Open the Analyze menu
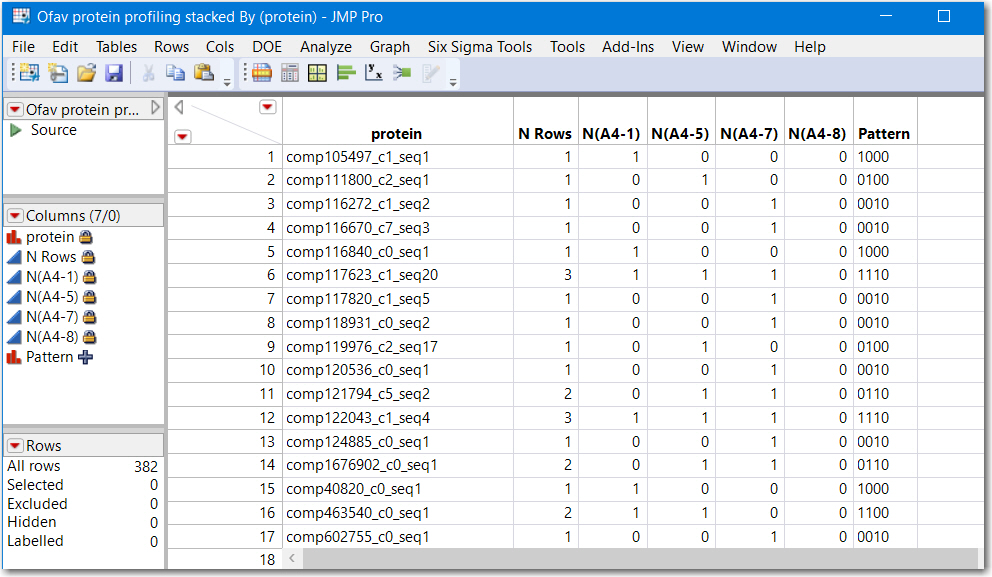 point(325,46)
